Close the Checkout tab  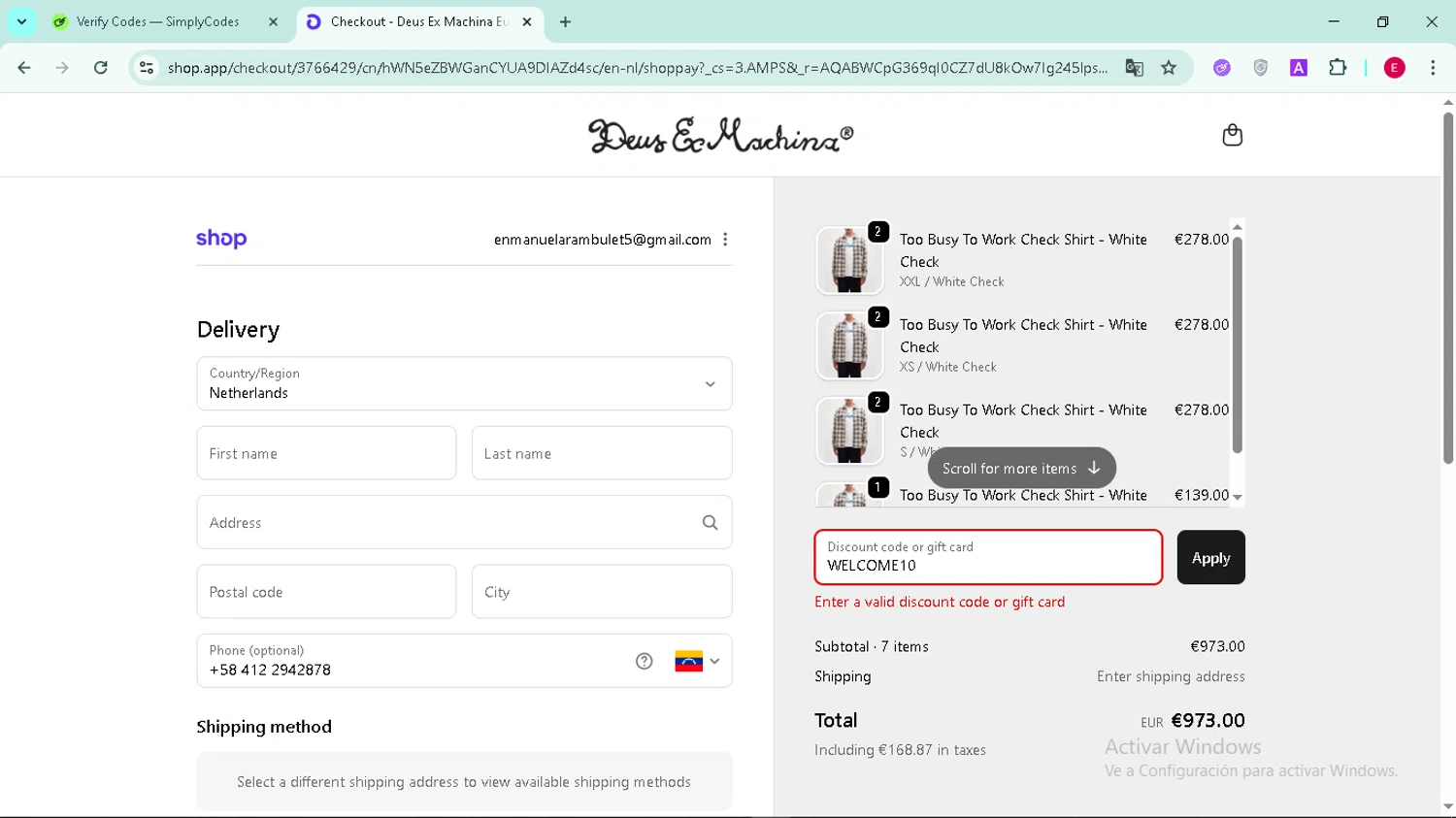pos(527,21)
